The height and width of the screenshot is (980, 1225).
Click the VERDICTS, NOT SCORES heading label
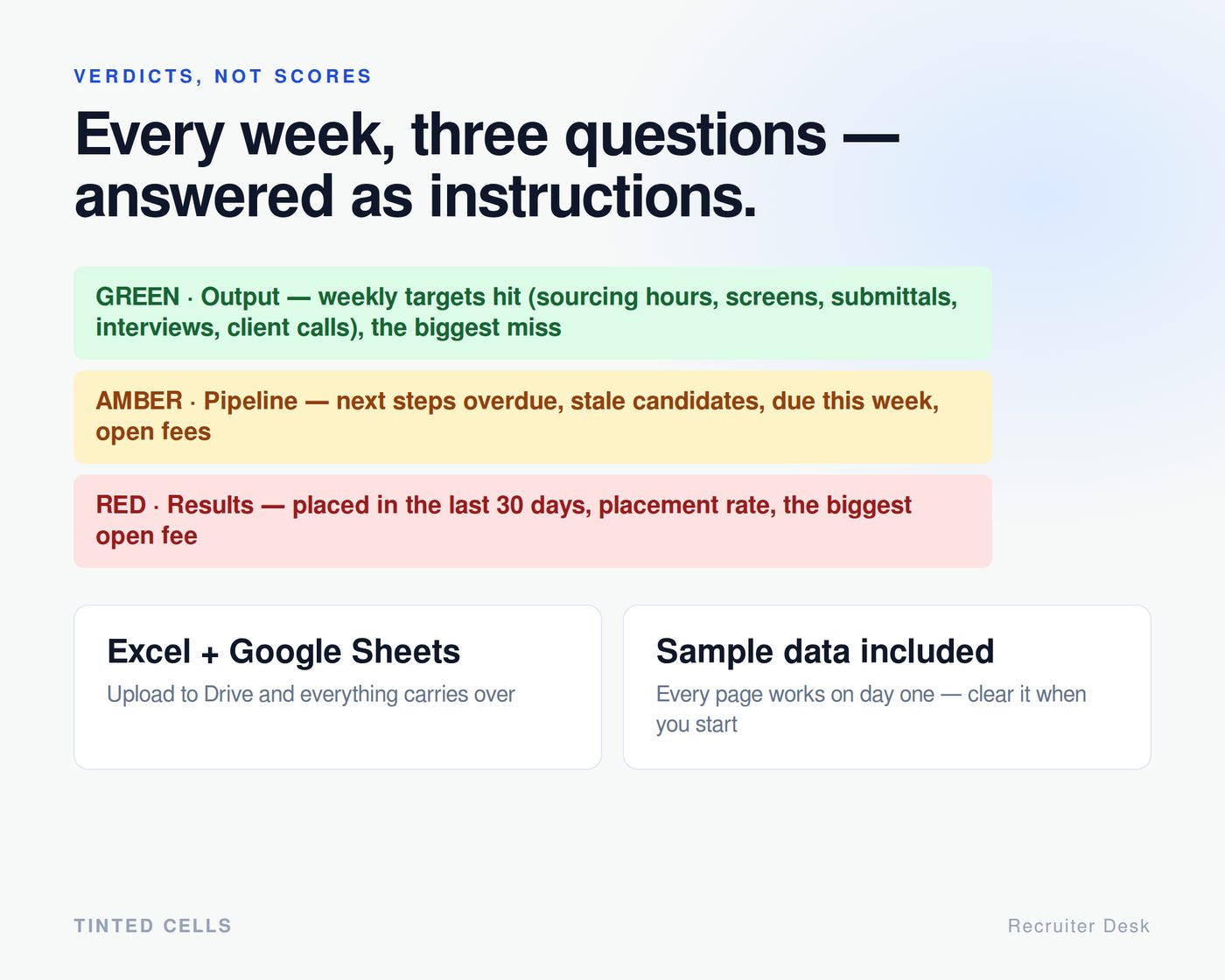223,76
